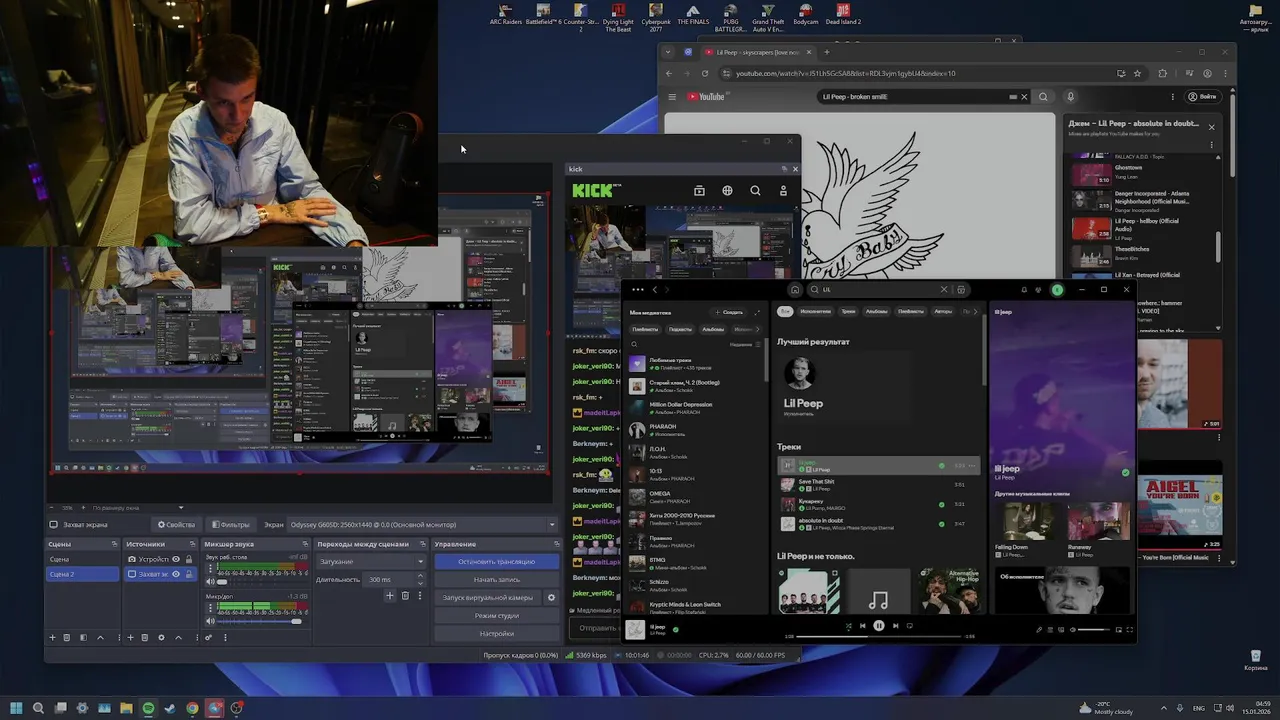Toggle green saved checkmark on Кукареку track
This screenshot has width=1280, height=720.
[941, 504]
